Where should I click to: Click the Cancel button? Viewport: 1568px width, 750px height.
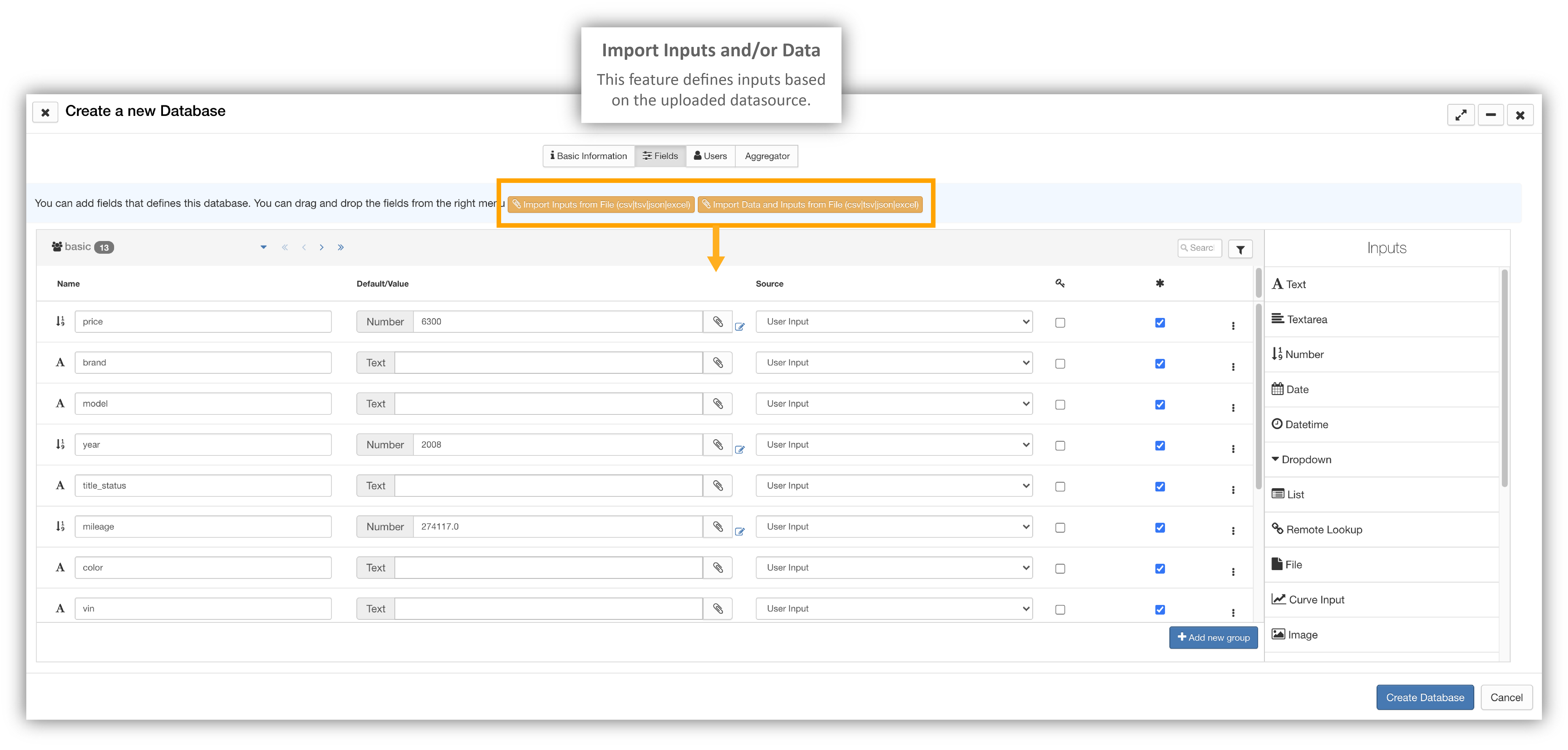pyautogui.click(x=1506, y=698)
